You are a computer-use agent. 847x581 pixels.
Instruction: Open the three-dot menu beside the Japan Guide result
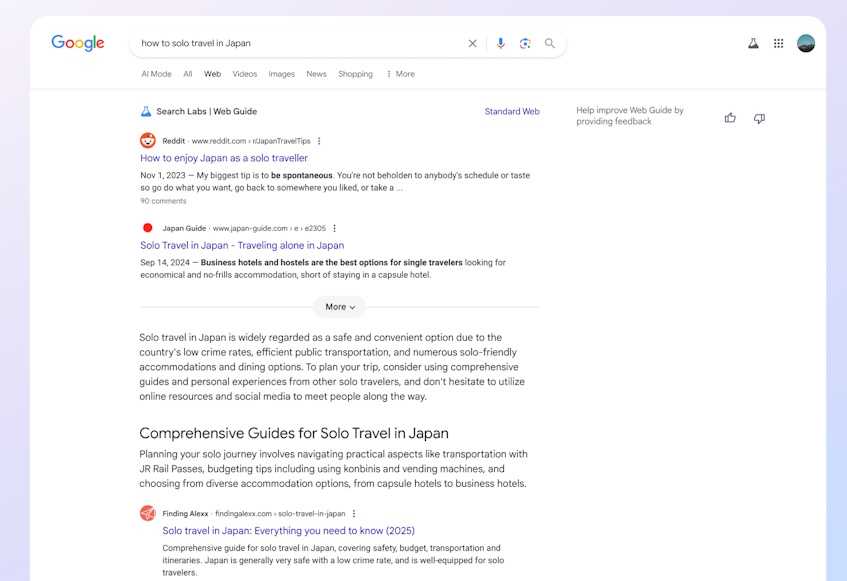tap(334, 228)
